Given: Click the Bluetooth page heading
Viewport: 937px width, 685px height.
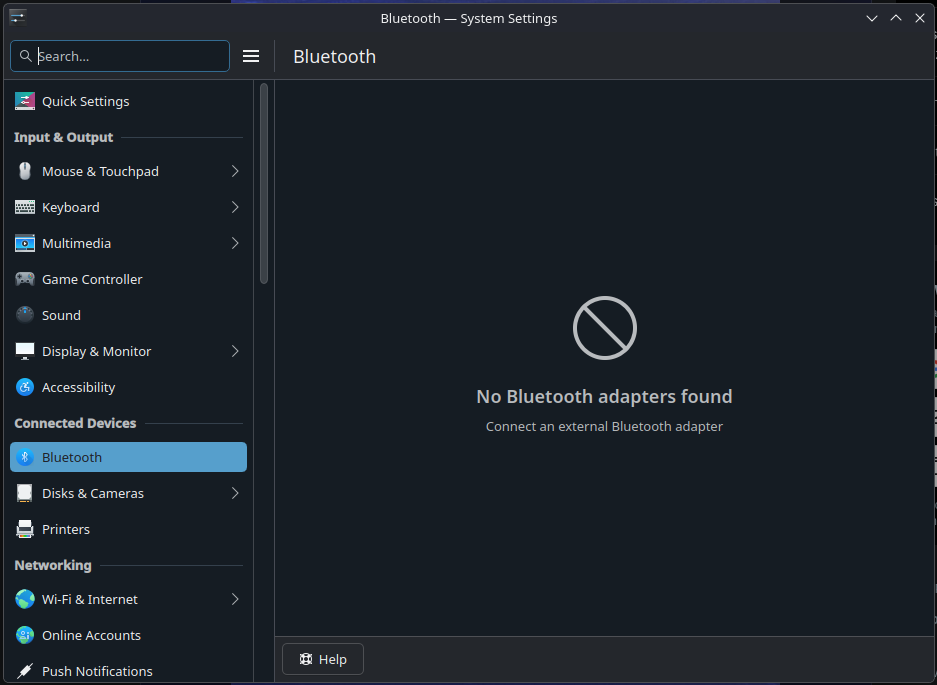Looking at the screenshot, I should [335, 56].
